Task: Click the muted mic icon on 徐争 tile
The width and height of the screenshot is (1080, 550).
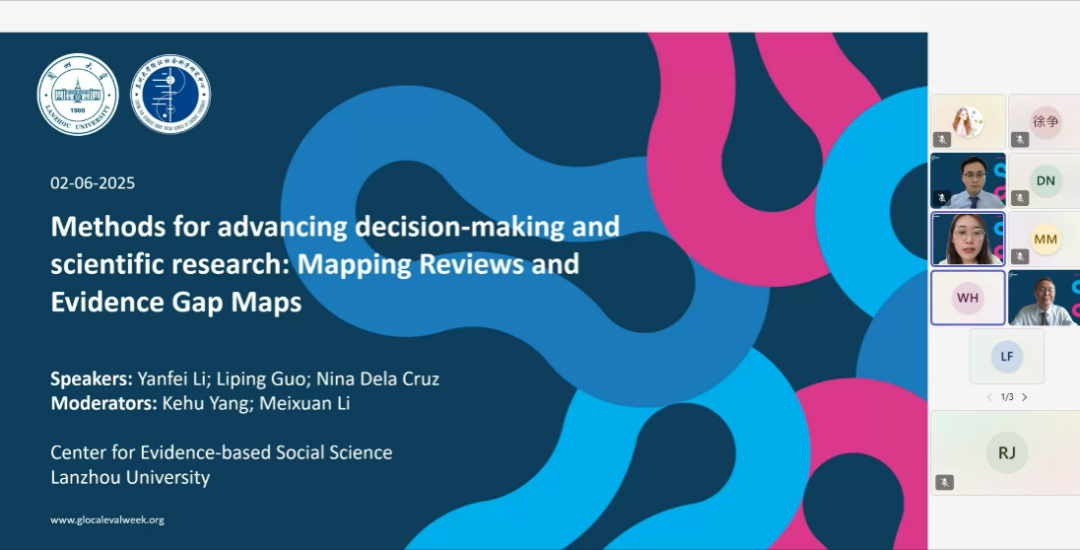Action: click(1019, 140)
